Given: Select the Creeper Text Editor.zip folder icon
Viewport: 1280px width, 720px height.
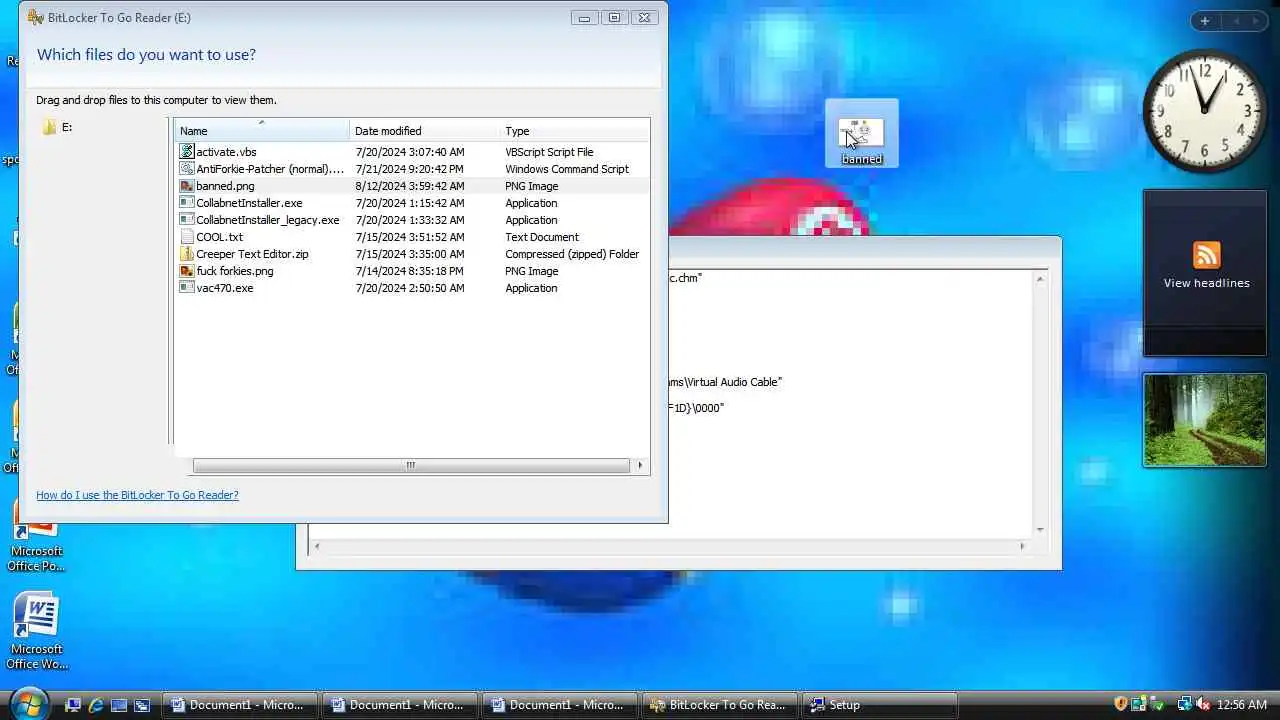Looking at the screenshot, I should [187, 254].
